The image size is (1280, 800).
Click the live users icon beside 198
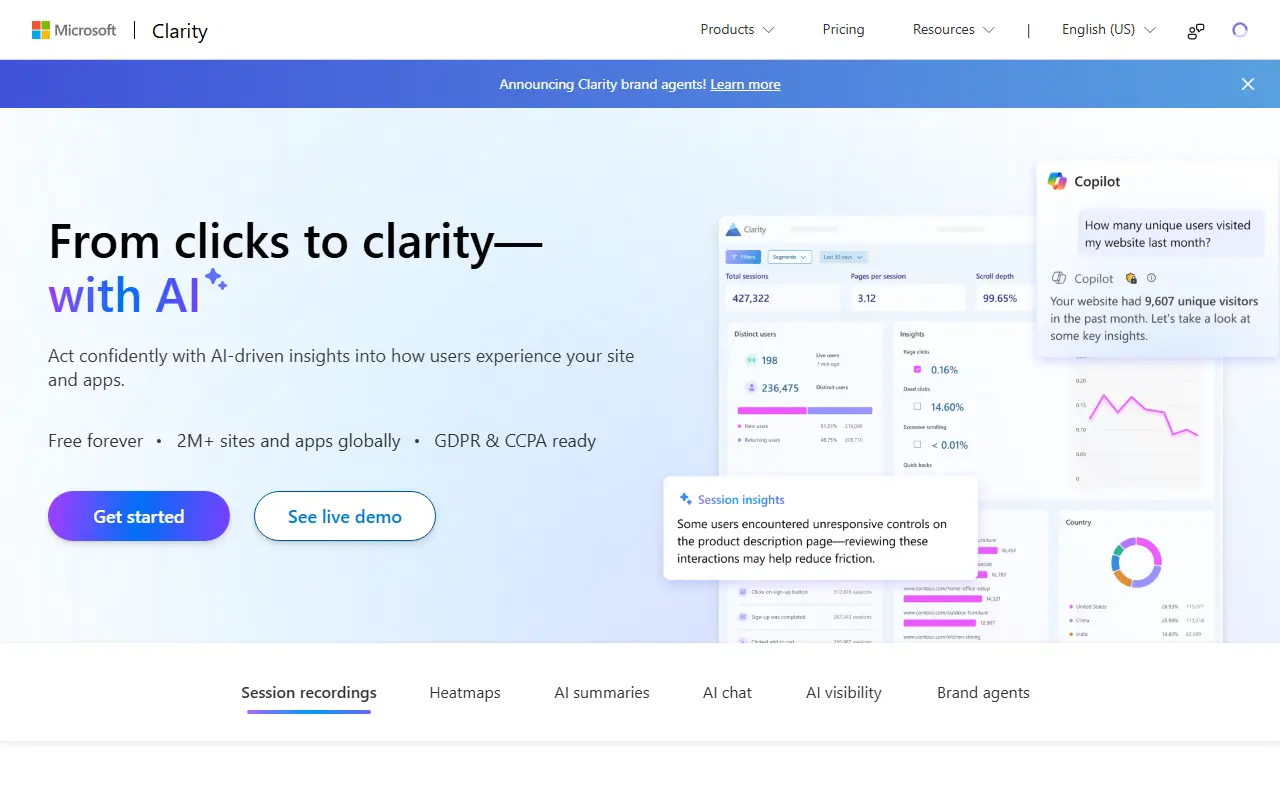tap(751, 360)
